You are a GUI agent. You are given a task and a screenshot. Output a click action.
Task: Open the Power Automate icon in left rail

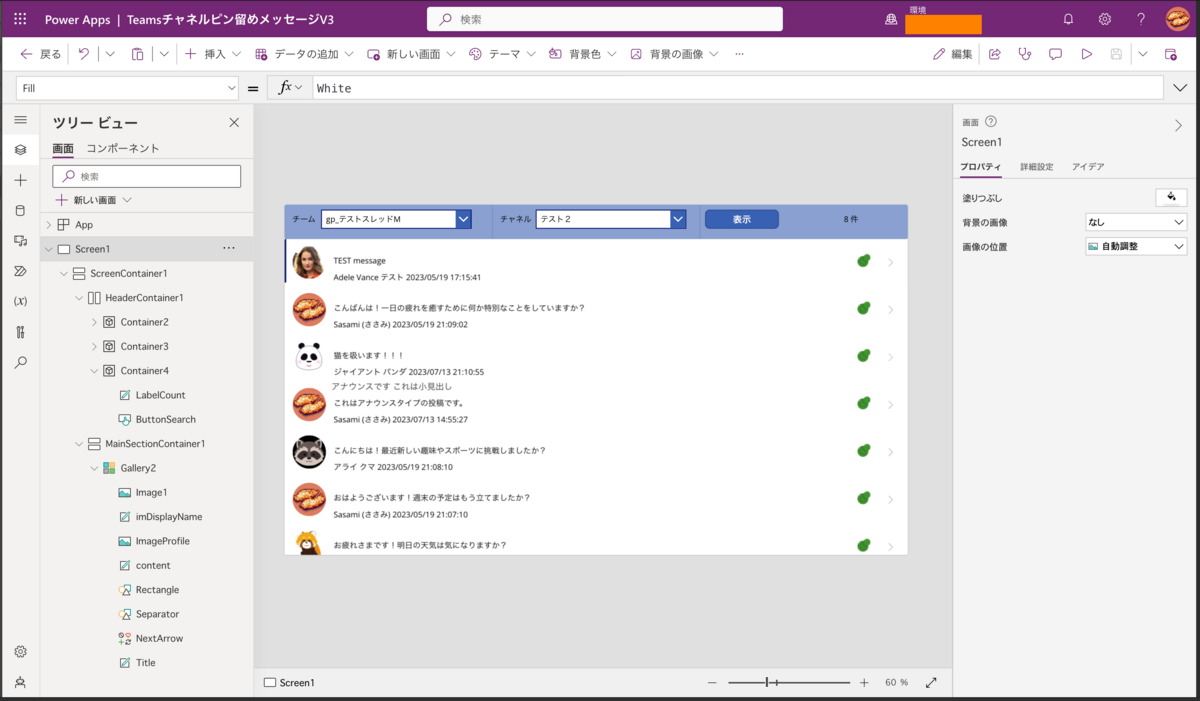(20, 271)
